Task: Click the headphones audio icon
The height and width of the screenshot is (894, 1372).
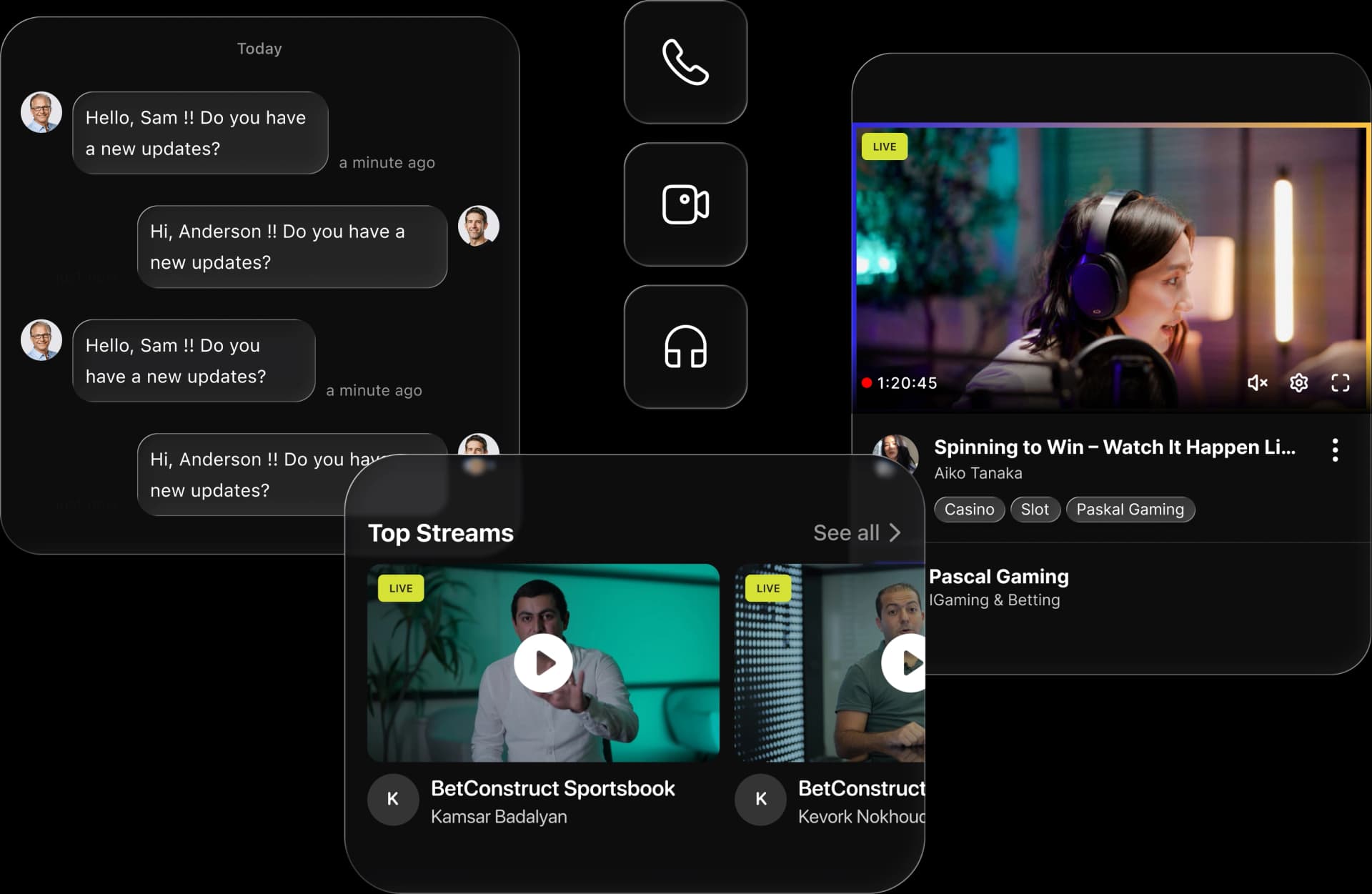Action: (685, 347)
